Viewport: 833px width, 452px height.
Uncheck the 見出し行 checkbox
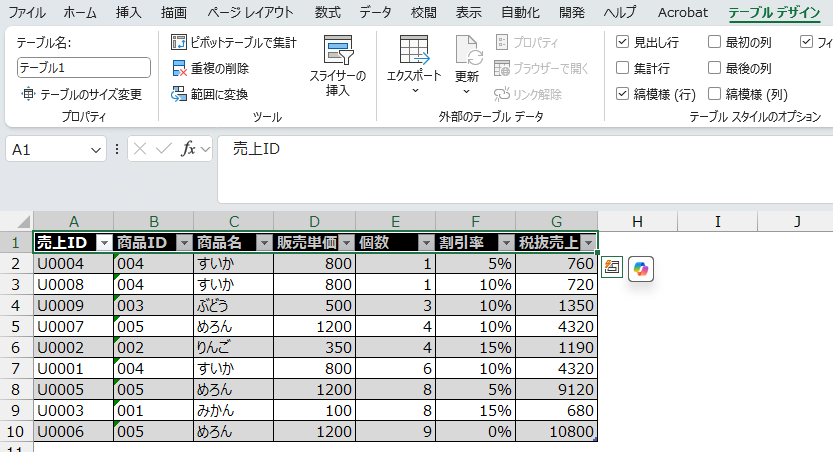(x=622, y=42)
